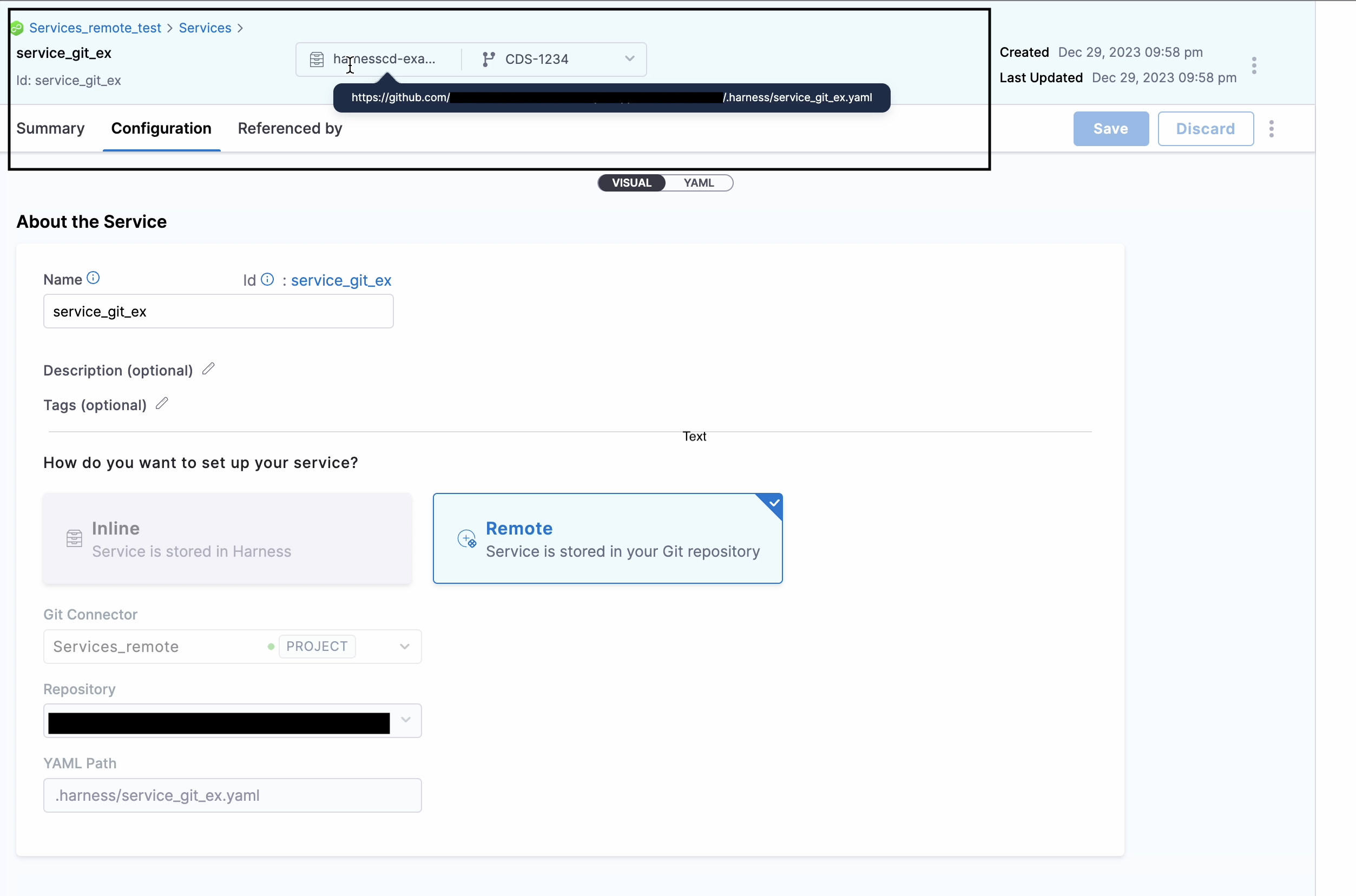Open the three-dot menu beside Created date
The image size is (1356, 896).
click(x=1254, y=65)
